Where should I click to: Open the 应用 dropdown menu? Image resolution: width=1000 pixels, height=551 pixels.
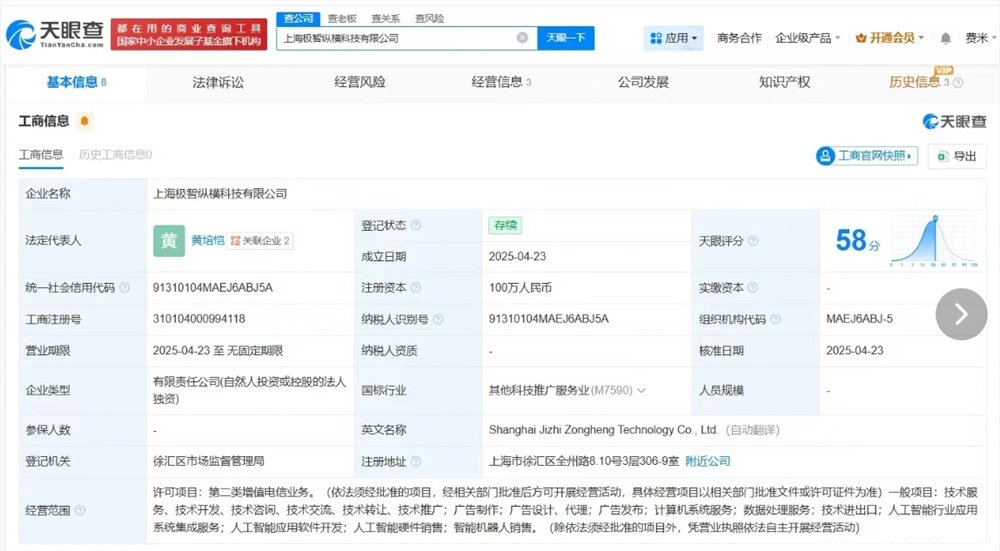(x=673, y=38)
